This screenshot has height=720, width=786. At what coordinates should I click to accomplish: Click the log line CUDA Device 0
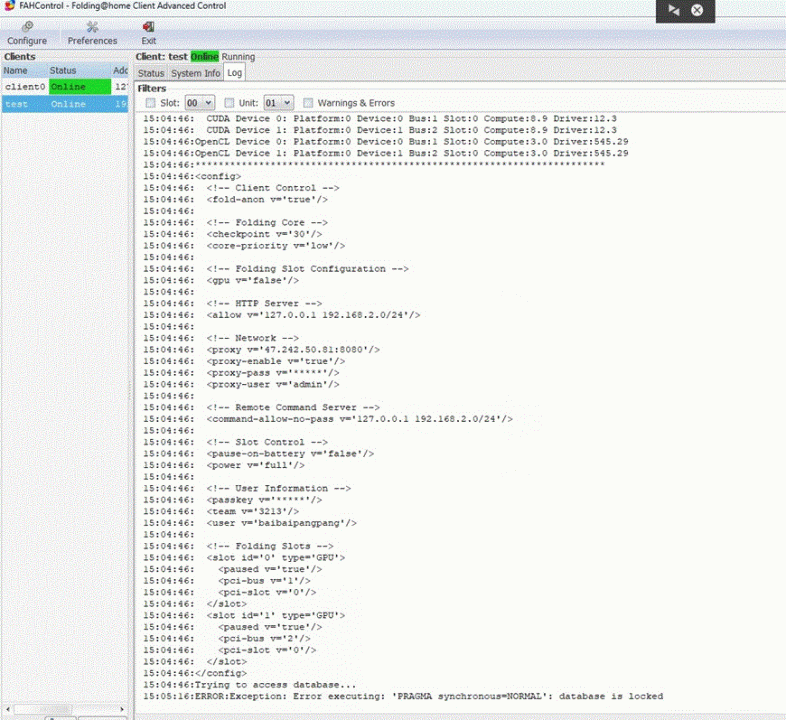[380, 118]
